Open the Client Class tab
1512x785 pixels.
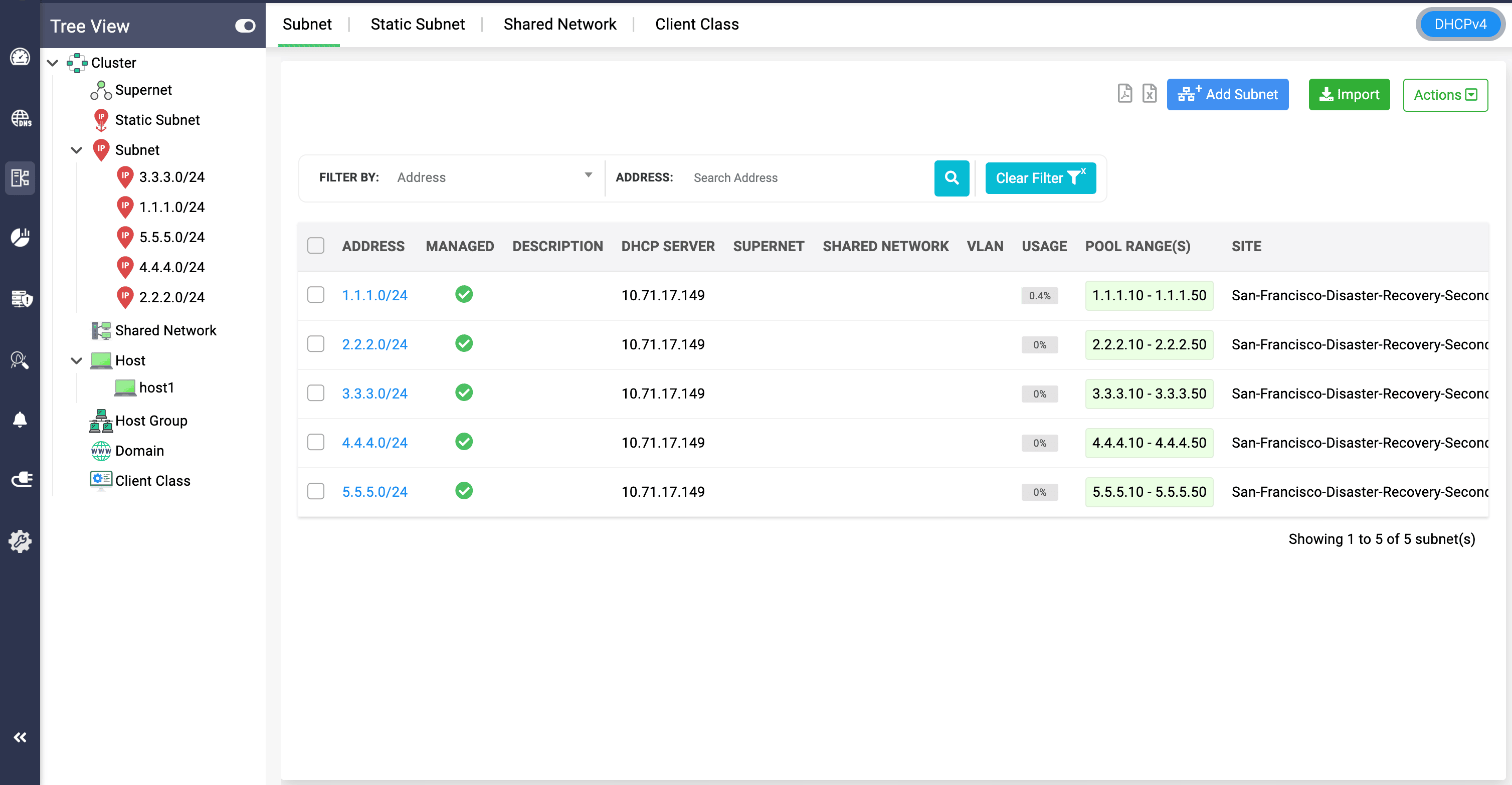[x=696, y=24]
